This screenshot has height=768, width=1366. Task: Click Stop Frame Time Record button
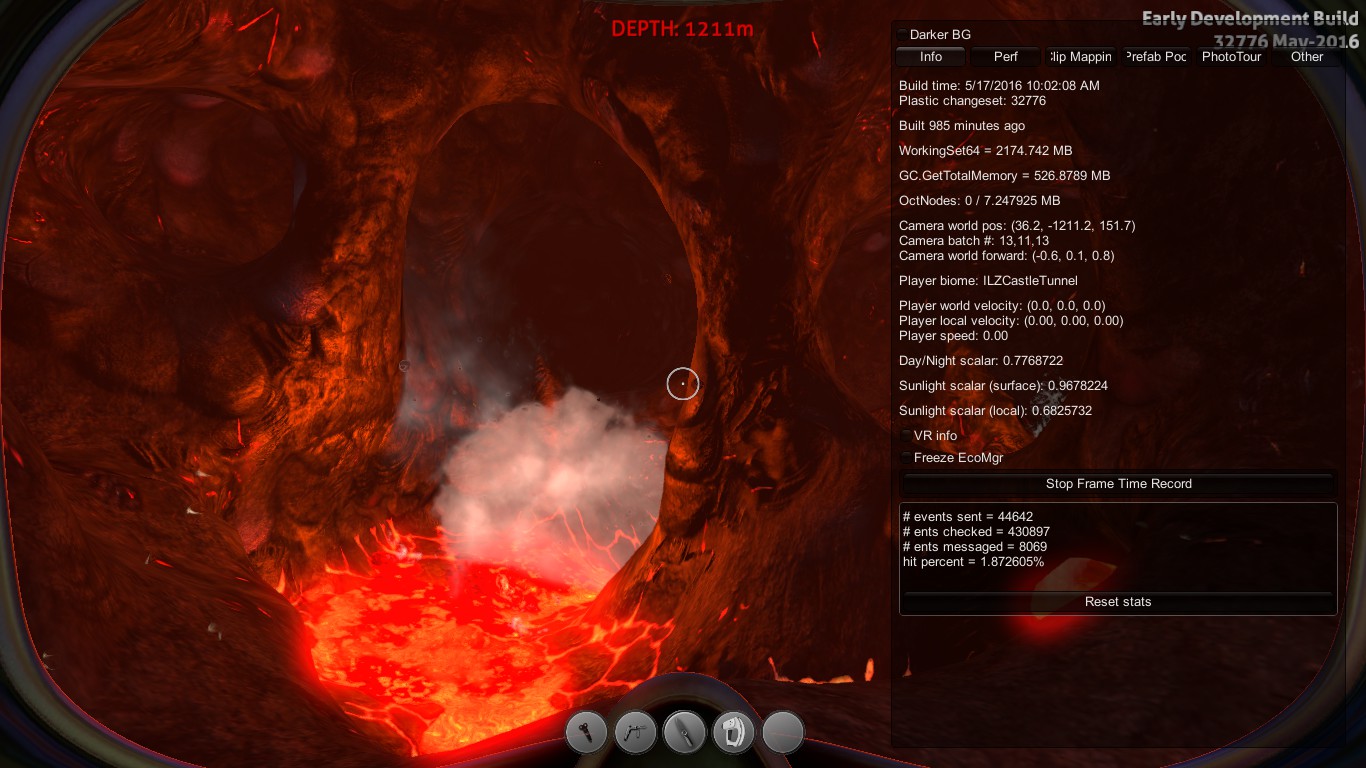(1118, 484)
